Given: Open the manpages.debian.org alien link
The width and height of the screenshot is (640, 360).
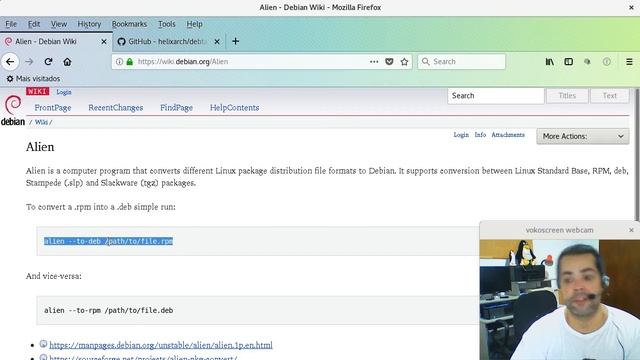Looking at the screenshot, I should (161, 345).
